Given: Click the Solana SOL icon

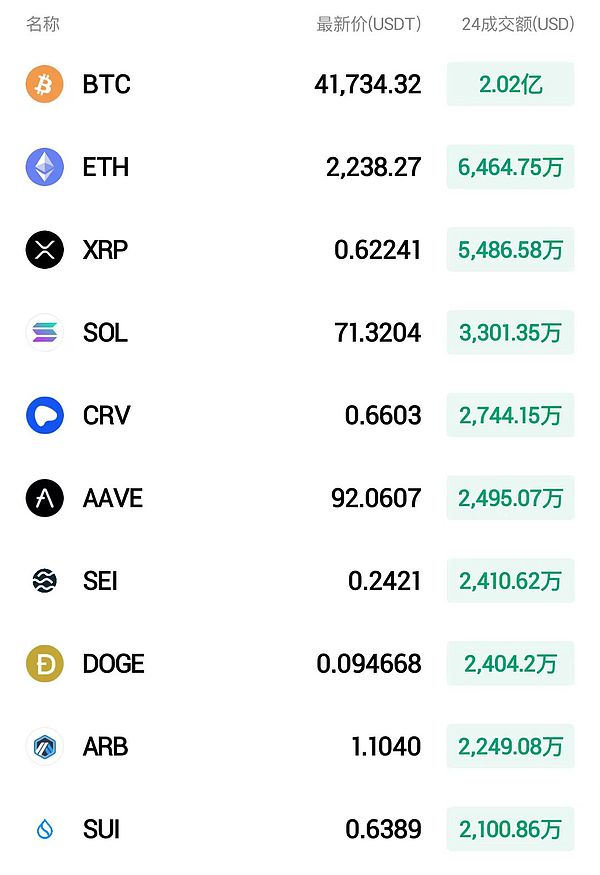Looking at the screenshot, I should click(x=44, y=332).
